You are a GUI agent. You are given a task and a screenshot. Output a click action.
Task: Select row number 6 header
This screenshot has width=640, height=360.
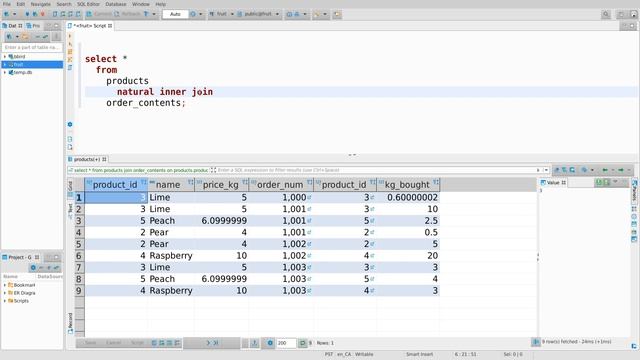tap(79, 256)
